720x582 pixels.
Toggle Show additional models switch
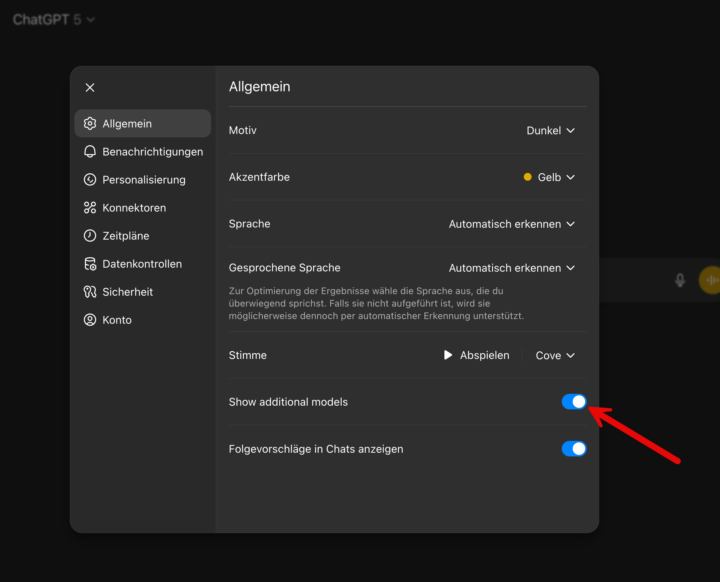coord(574,402)
